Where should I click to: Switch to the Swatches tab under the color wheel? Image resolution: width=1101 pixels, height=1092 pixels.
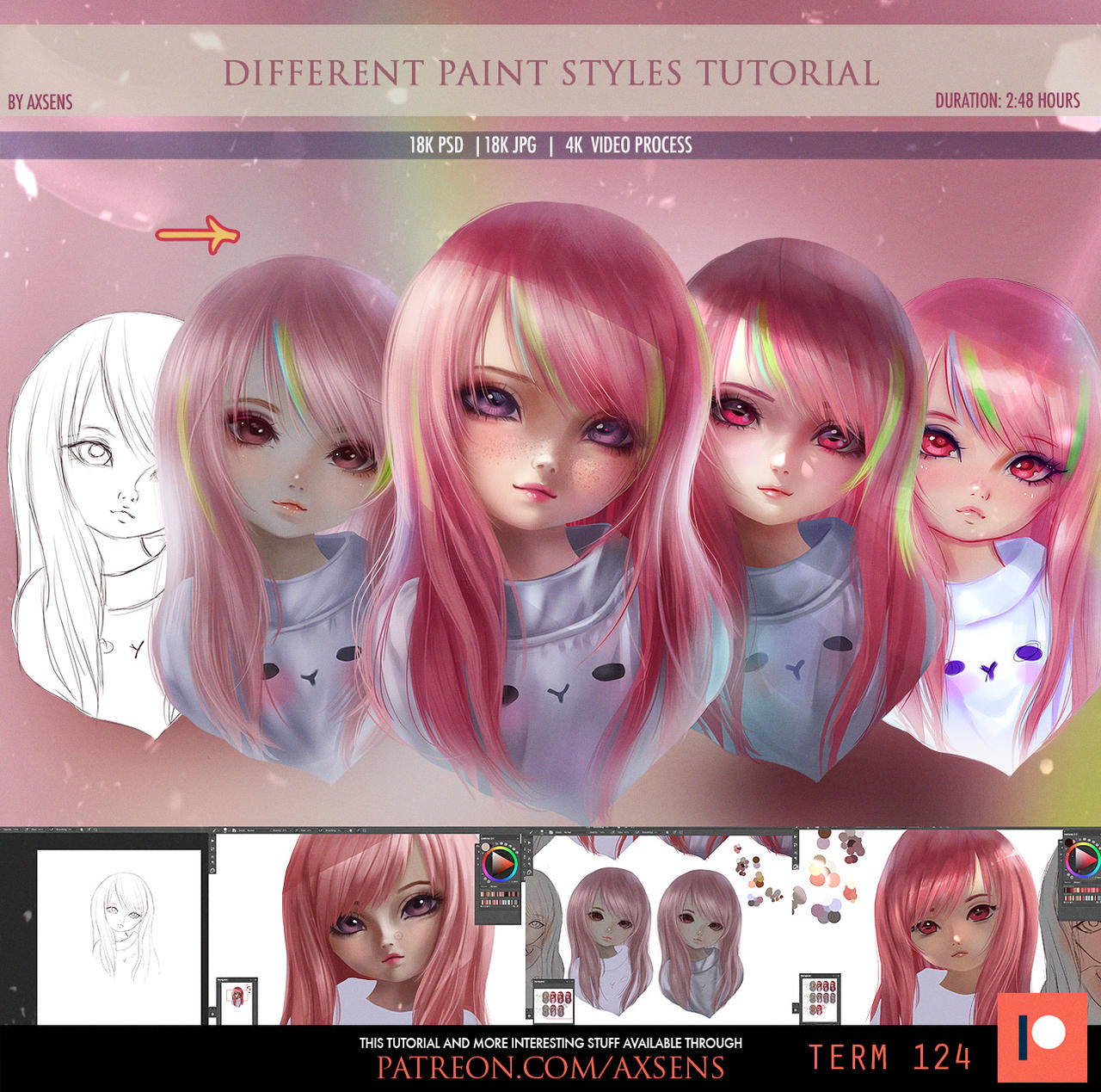coord(492,885)
